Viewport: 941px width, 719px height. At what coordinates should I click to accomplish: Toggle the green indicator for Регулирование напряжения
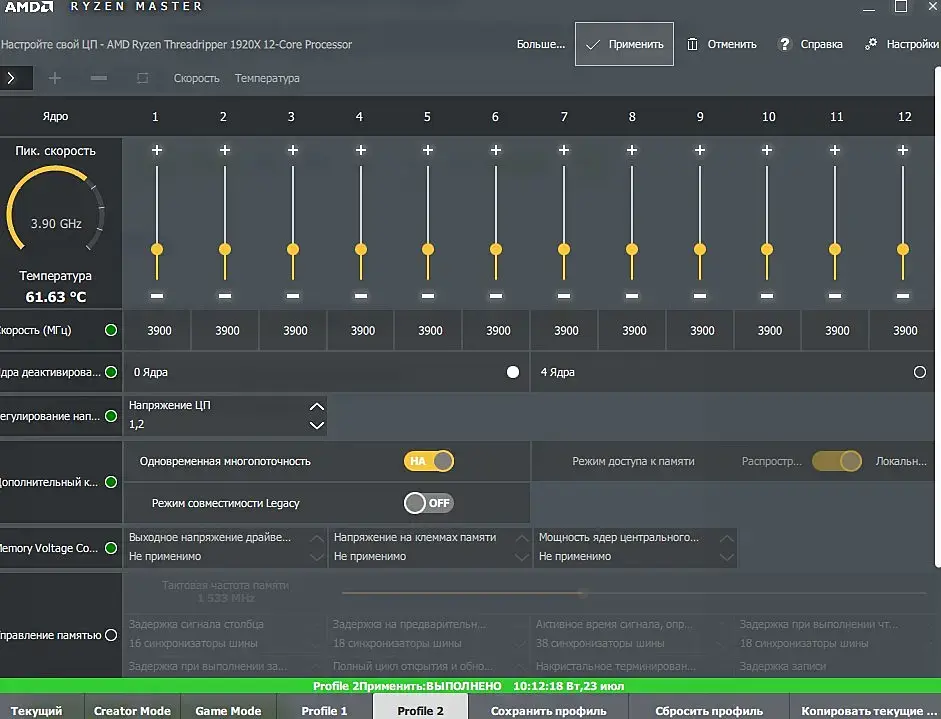111,416
